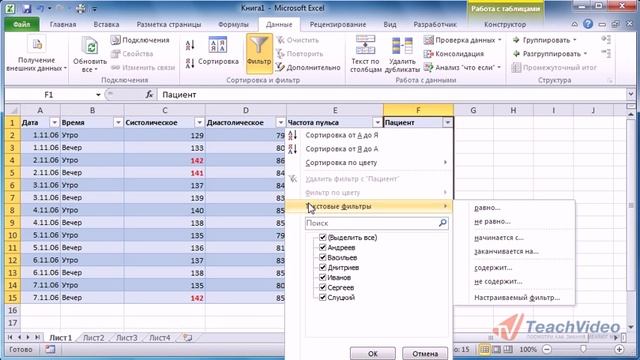Viewport: 640px width, 360px height.
Task: Choose Сортировка от А до Я menu item
Action: [342, 135]
